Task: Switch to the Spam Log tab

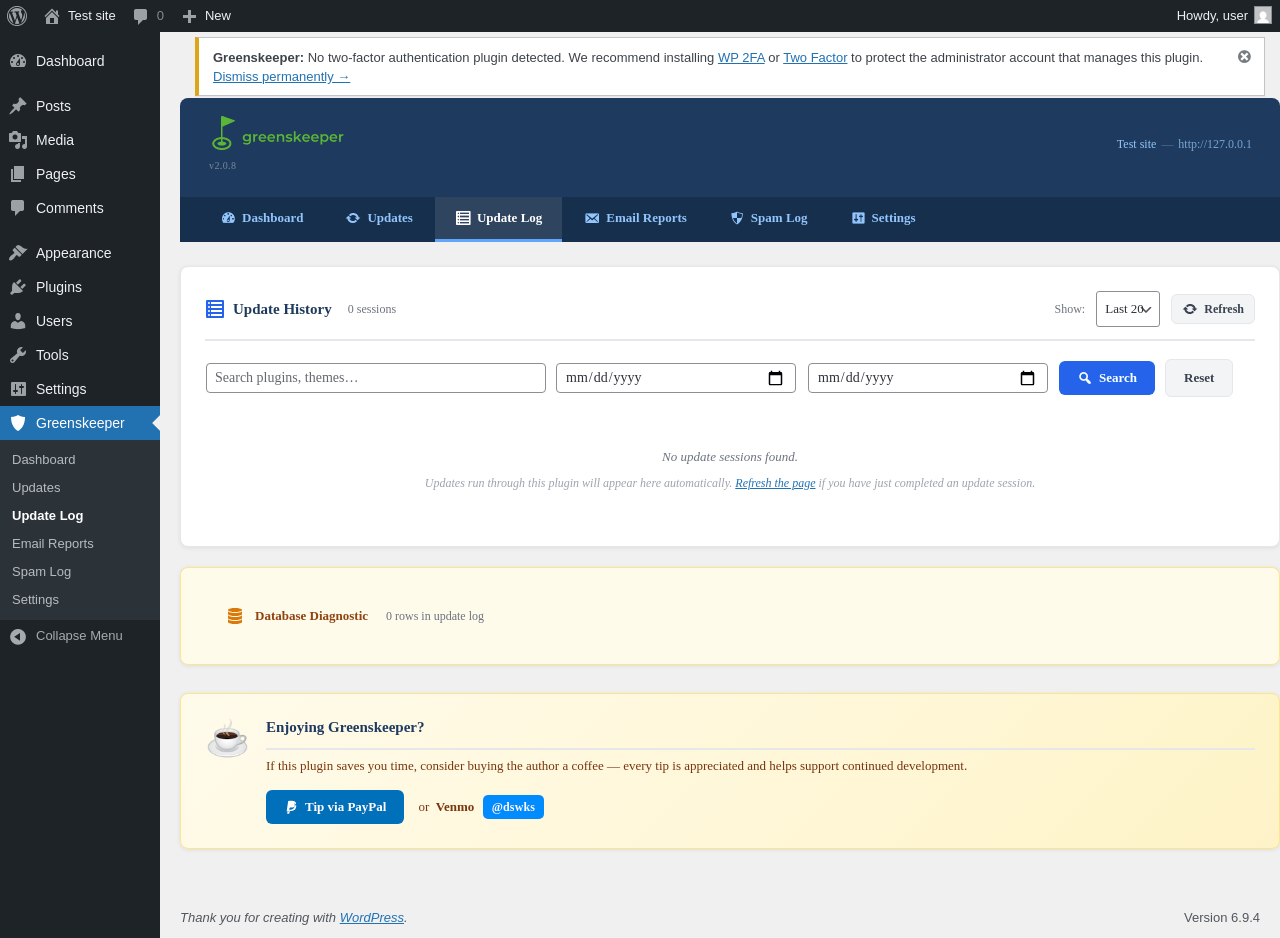Action: [x=769, y=218]
